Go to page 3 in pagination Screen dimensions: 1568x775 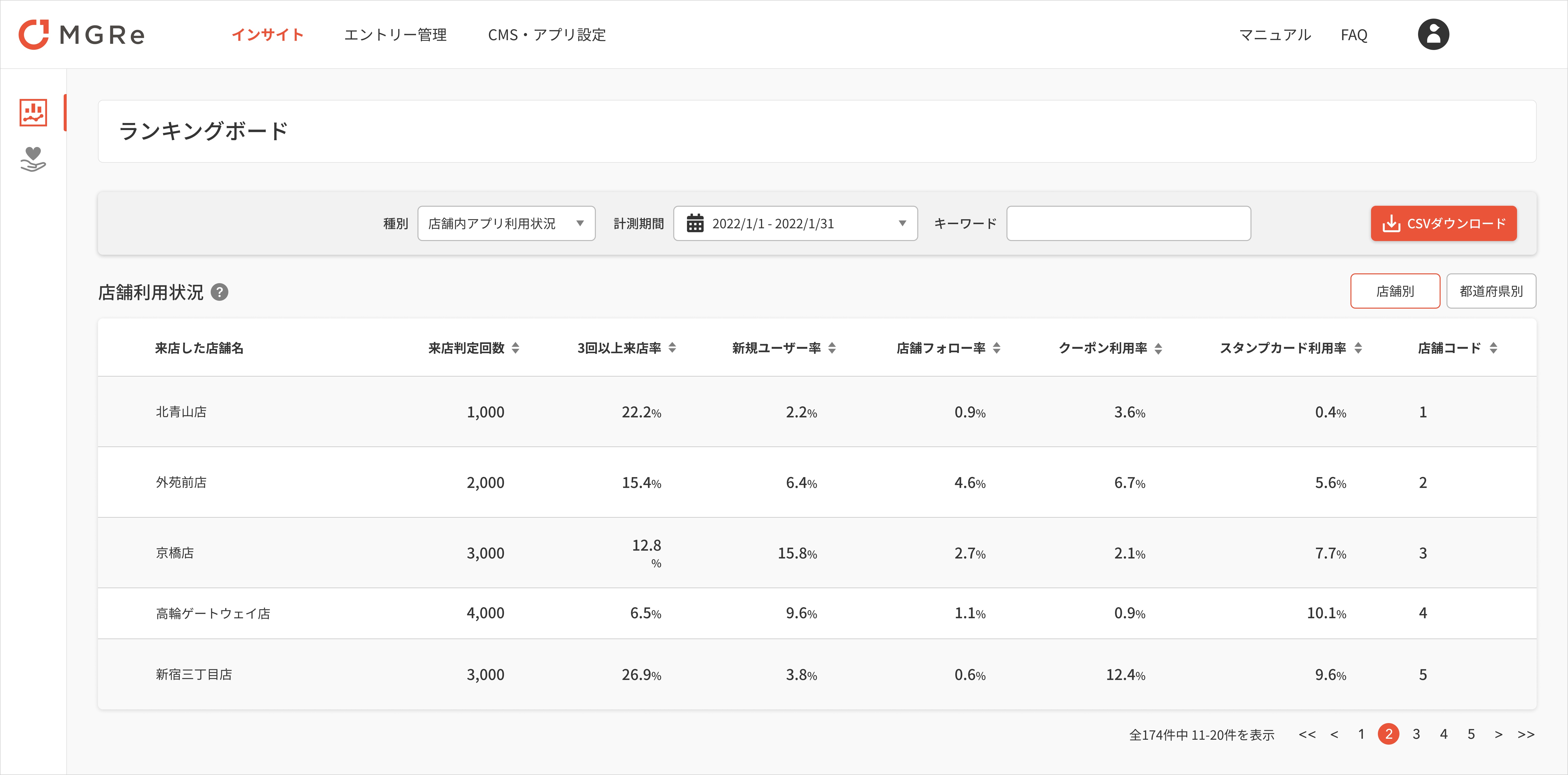[1416, 734]
